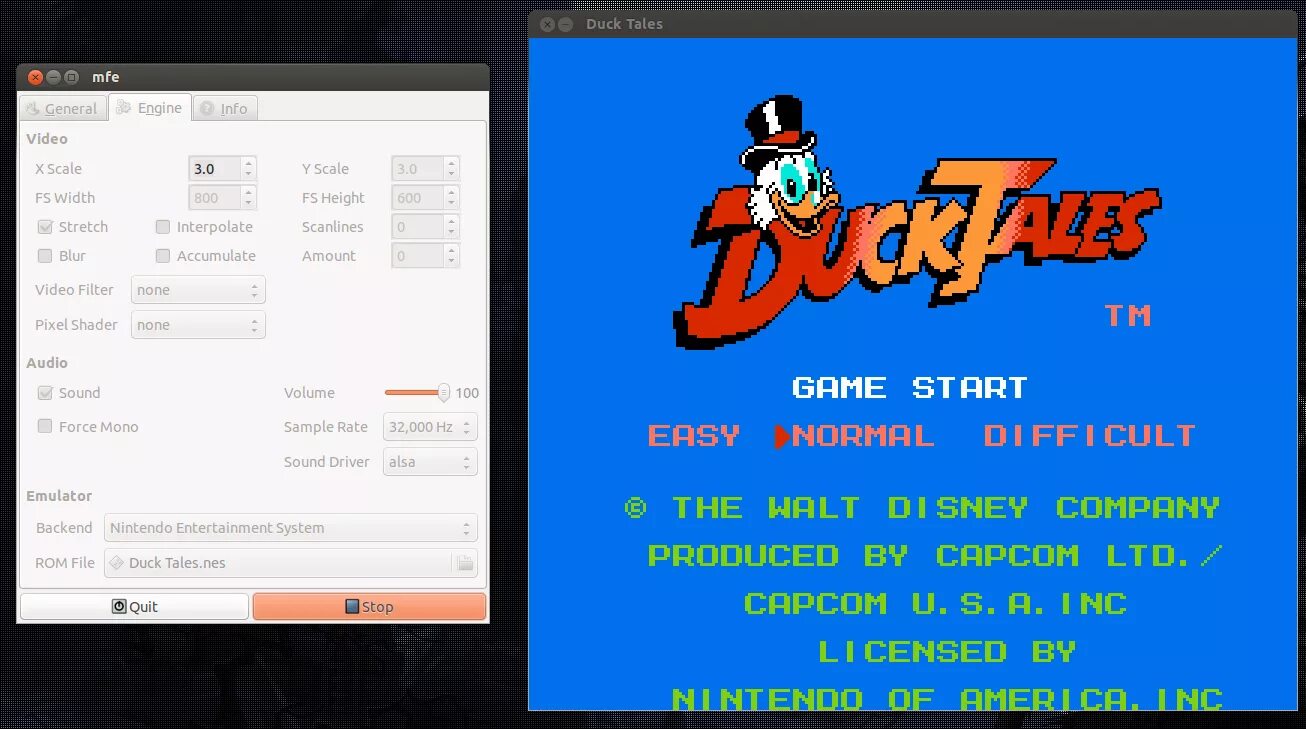Click the X Scale value field

[215, 169]
